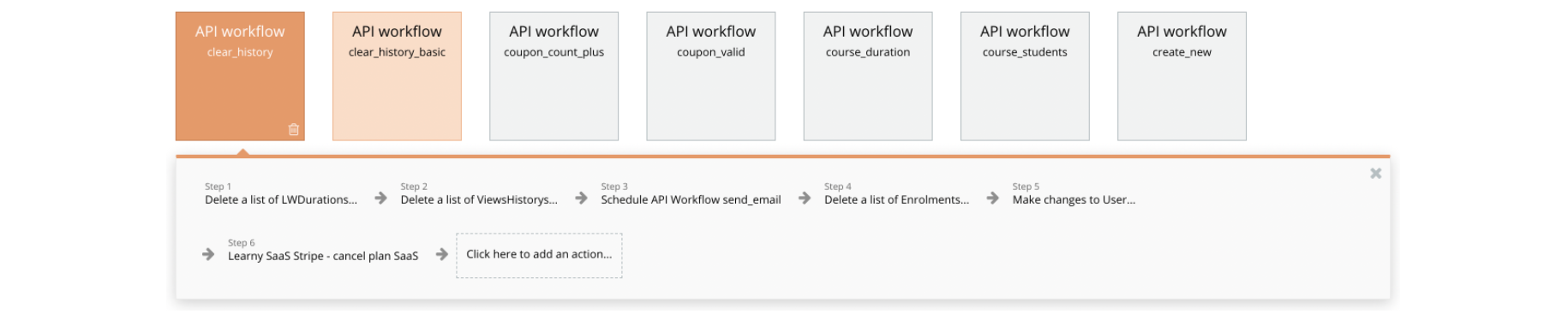Open the clear_history_basic API workflow

[397, 76]
